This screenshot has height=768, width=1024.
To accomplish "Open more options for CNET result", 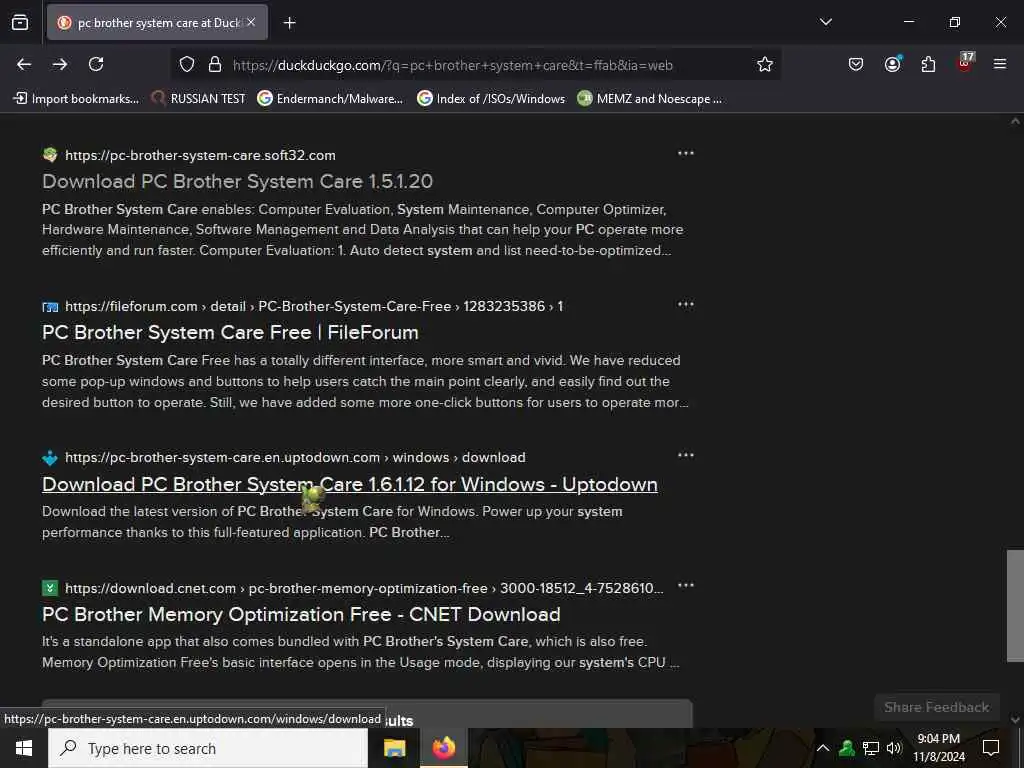I will click(x=686, y=585).
